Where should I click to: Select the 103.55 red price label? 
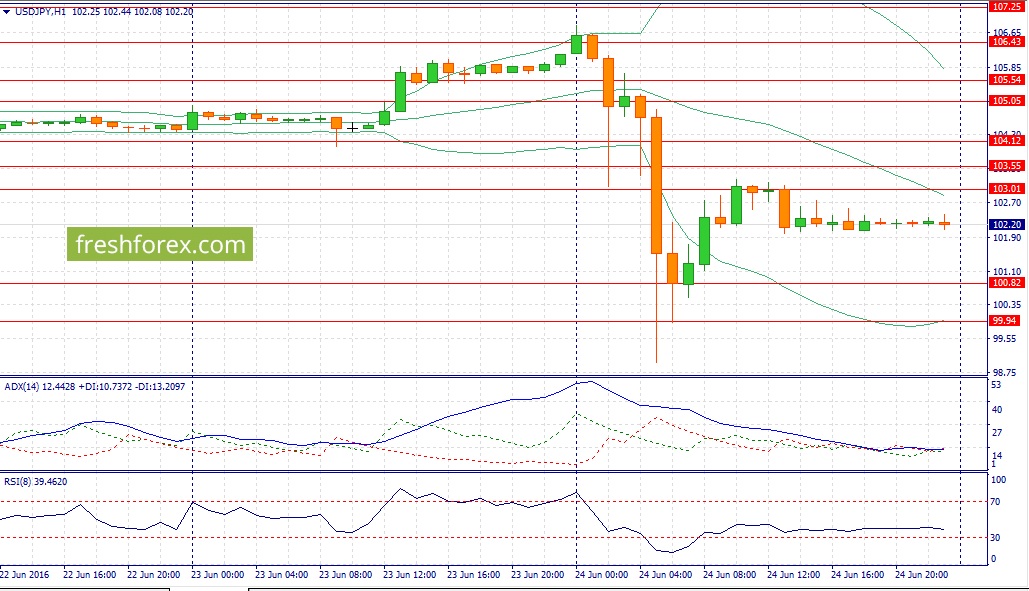tap(1006, 167)
